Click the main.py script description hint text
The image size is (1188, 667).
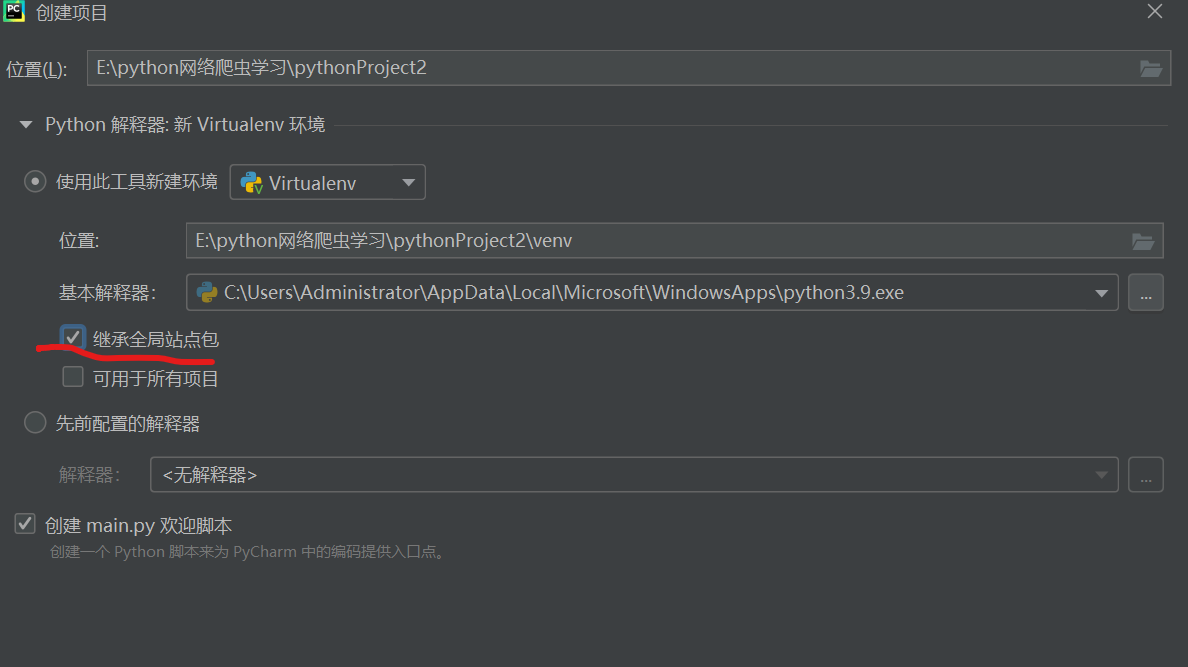(249, 552)
